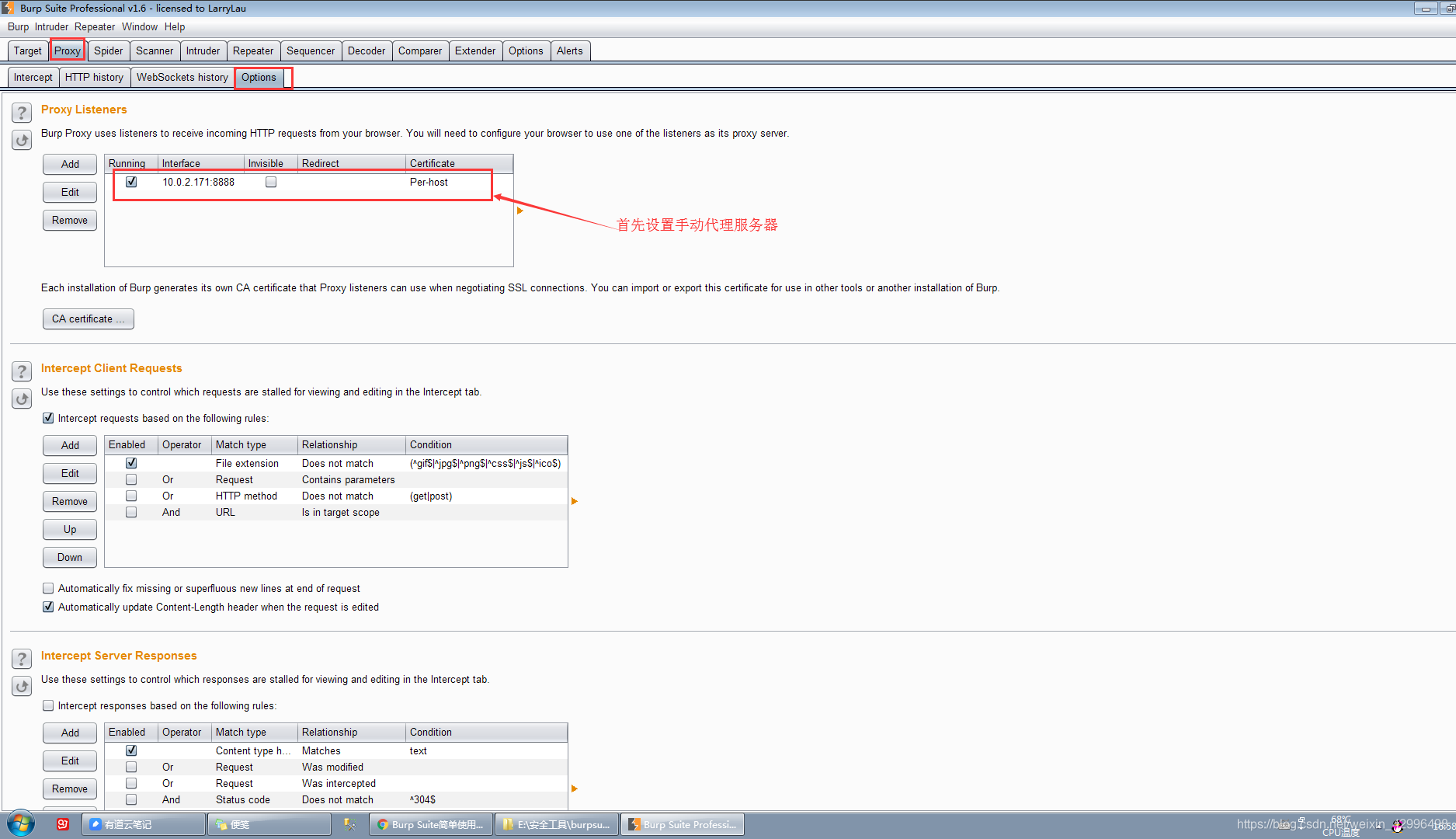Enable the Status code response rule
The width and height of the screenshot is (1456, 839).
(131, 799)
